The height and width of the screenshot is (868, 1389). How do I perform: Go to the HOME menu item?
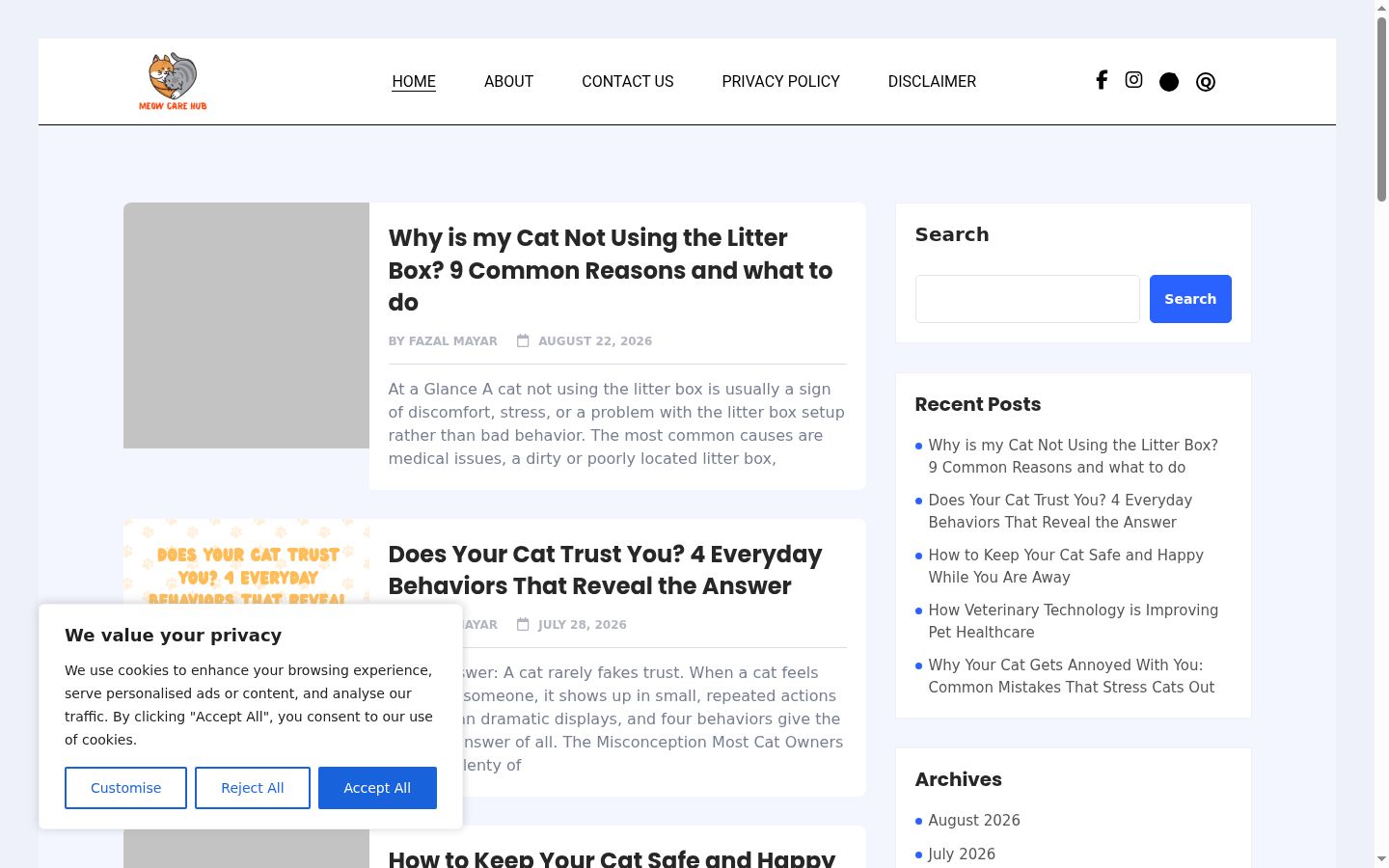click(414, 81)
